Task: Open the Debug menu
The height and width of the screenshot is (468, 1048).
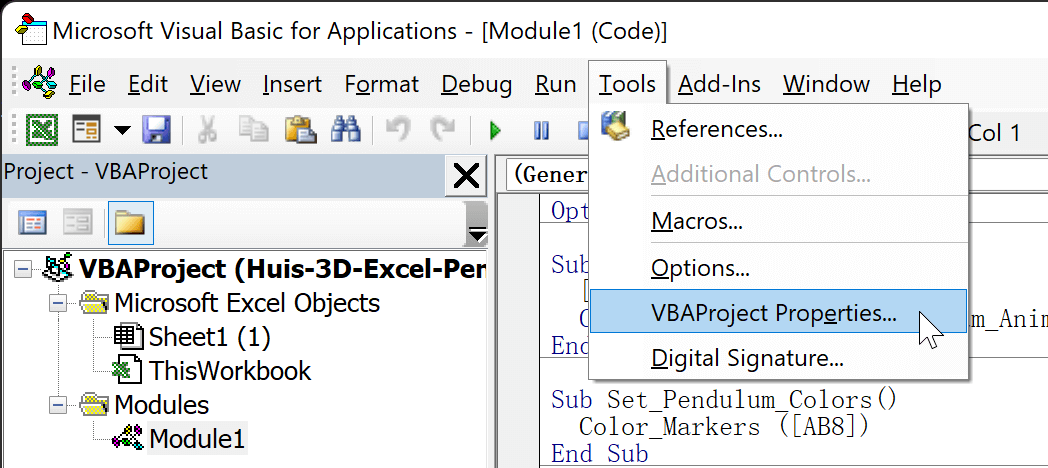Action: (477, 84)
